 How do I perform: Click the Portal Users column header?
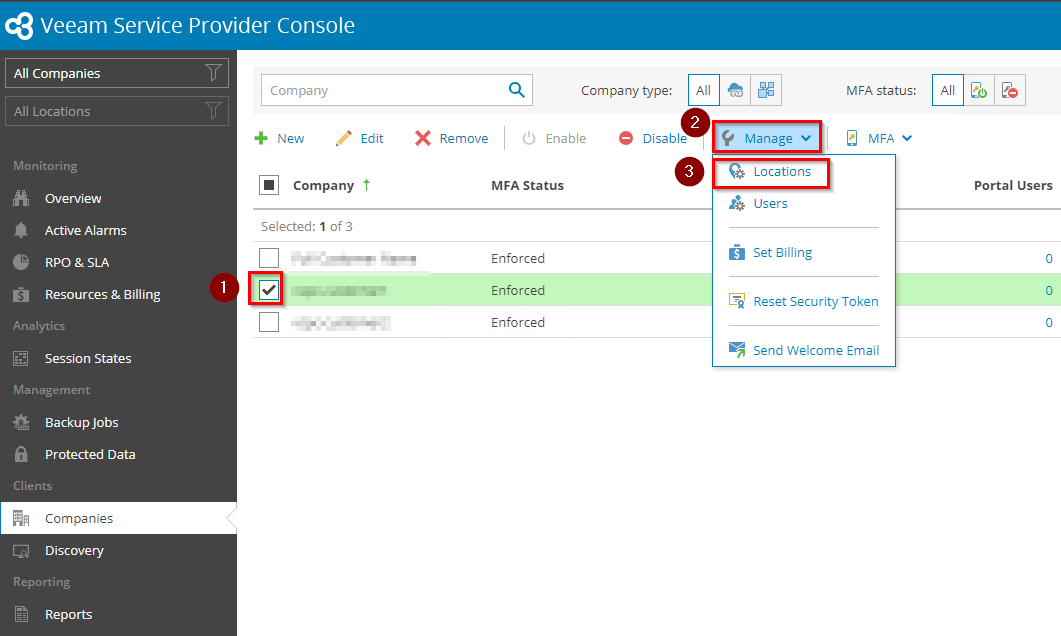point(1013,185)
